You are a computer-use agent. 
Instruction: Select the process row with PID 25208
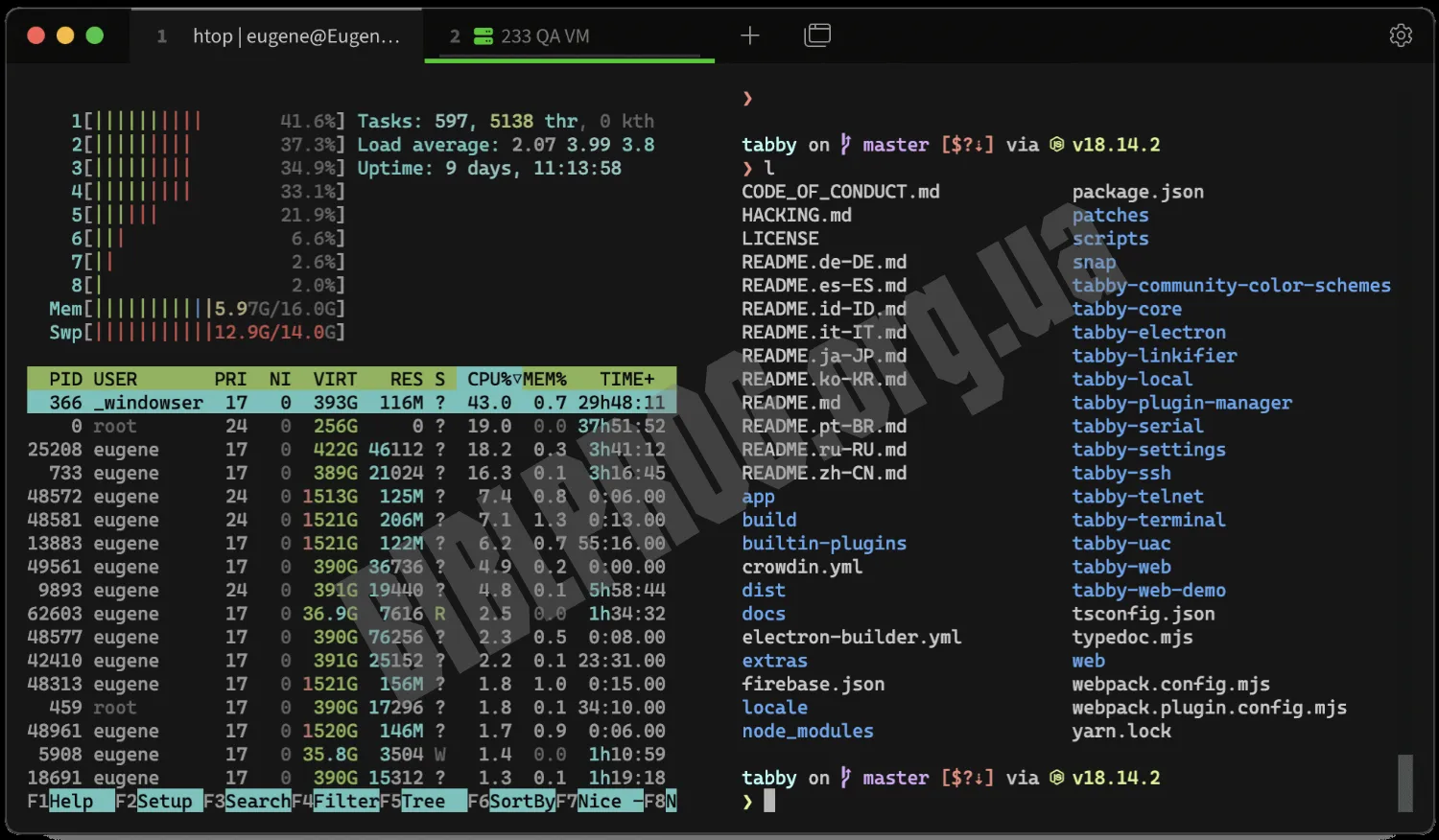352,450
